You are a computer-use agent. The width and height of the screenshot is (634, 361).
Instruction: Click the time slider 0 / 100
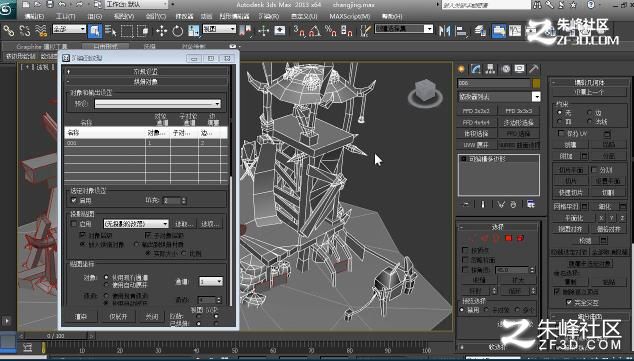55,336
